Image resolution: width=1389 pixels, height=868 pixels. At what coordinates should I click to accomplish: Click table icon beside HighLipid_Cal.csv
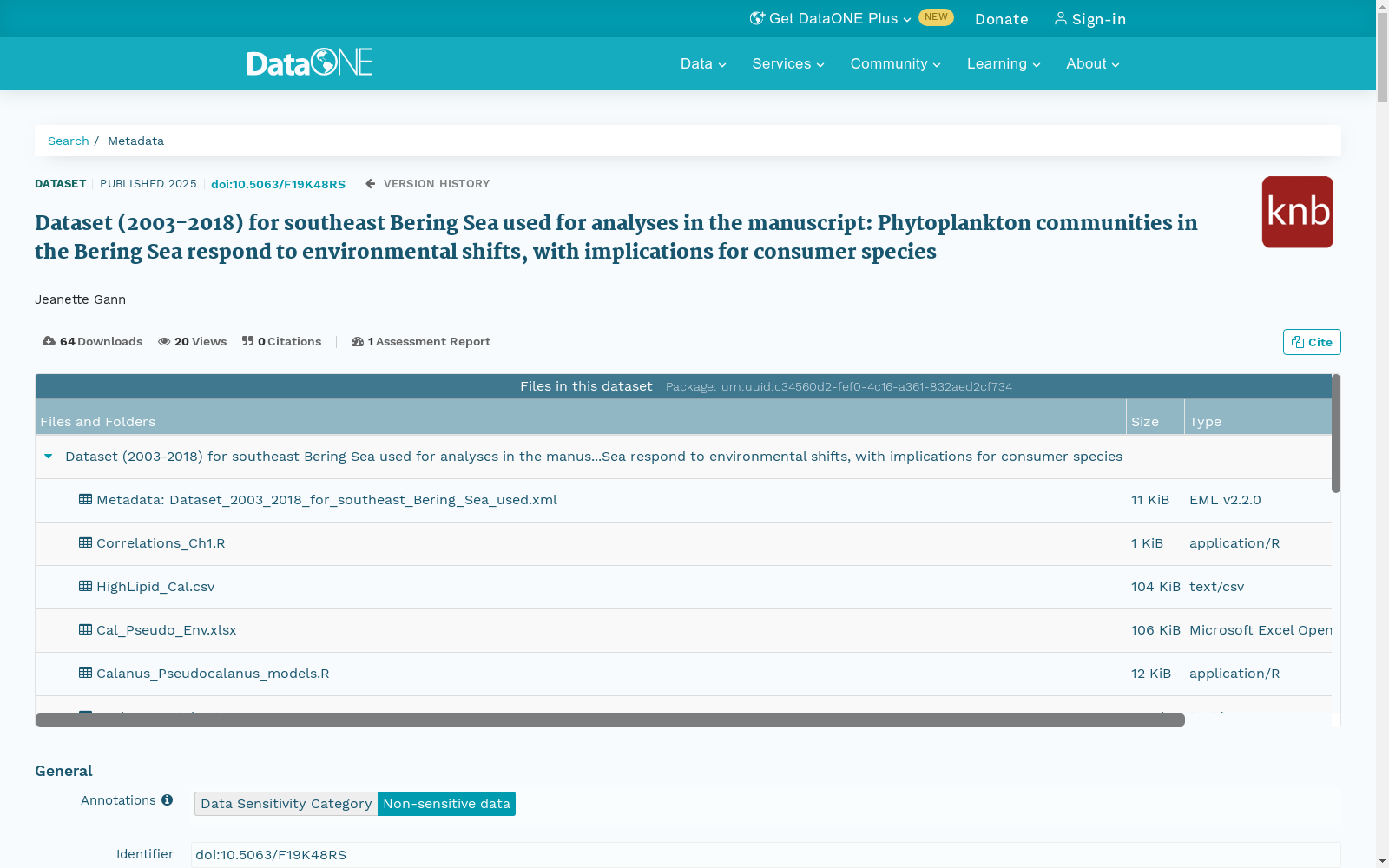[x=85, y=586]
